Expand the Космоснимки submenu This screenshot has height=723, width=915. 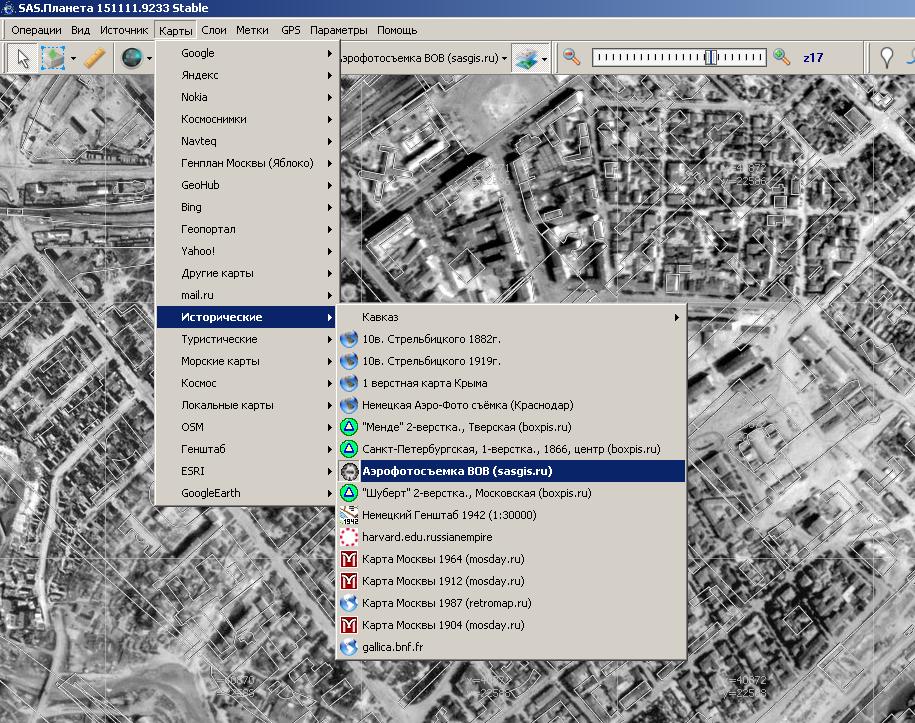tap(247, 119)
